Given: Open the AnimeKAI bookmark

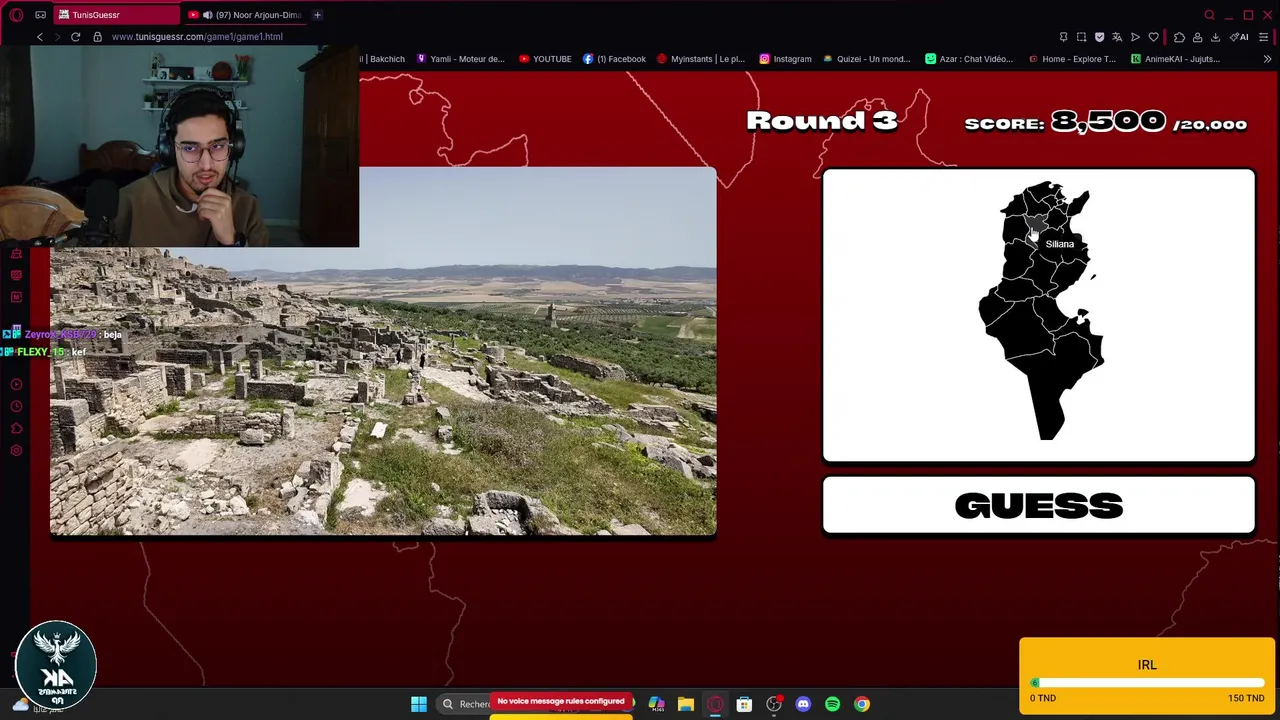Looking at the screenshot, I should (1175, 59).
